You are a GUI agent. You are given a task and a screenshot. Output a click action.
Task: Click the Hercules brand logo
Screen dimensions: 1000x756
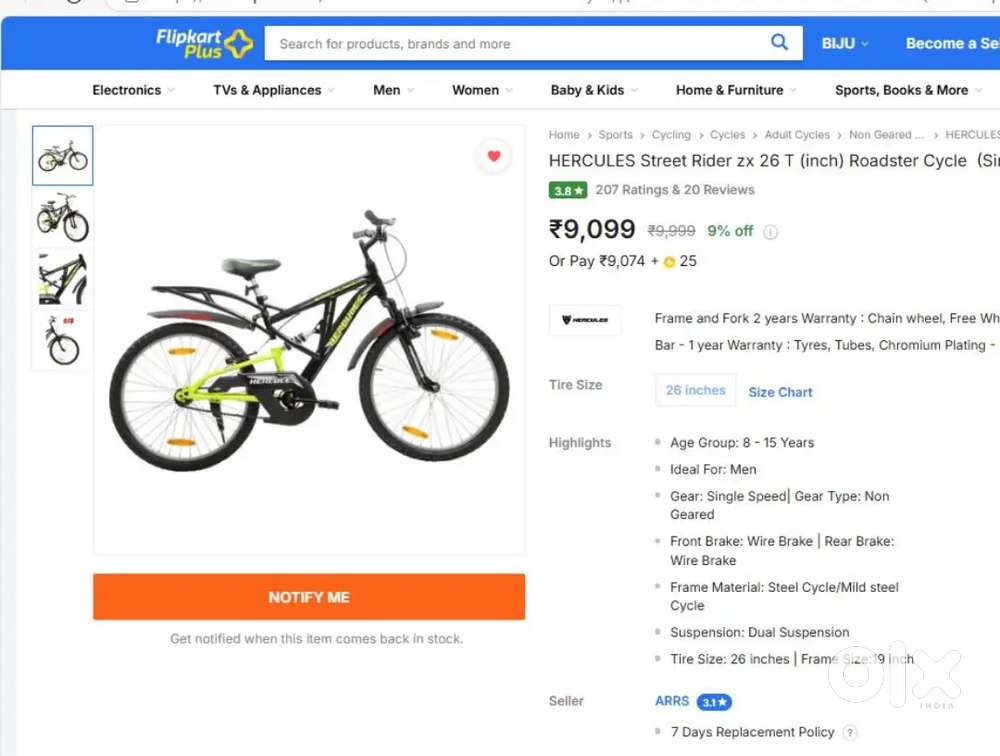(x=585, y=320)
